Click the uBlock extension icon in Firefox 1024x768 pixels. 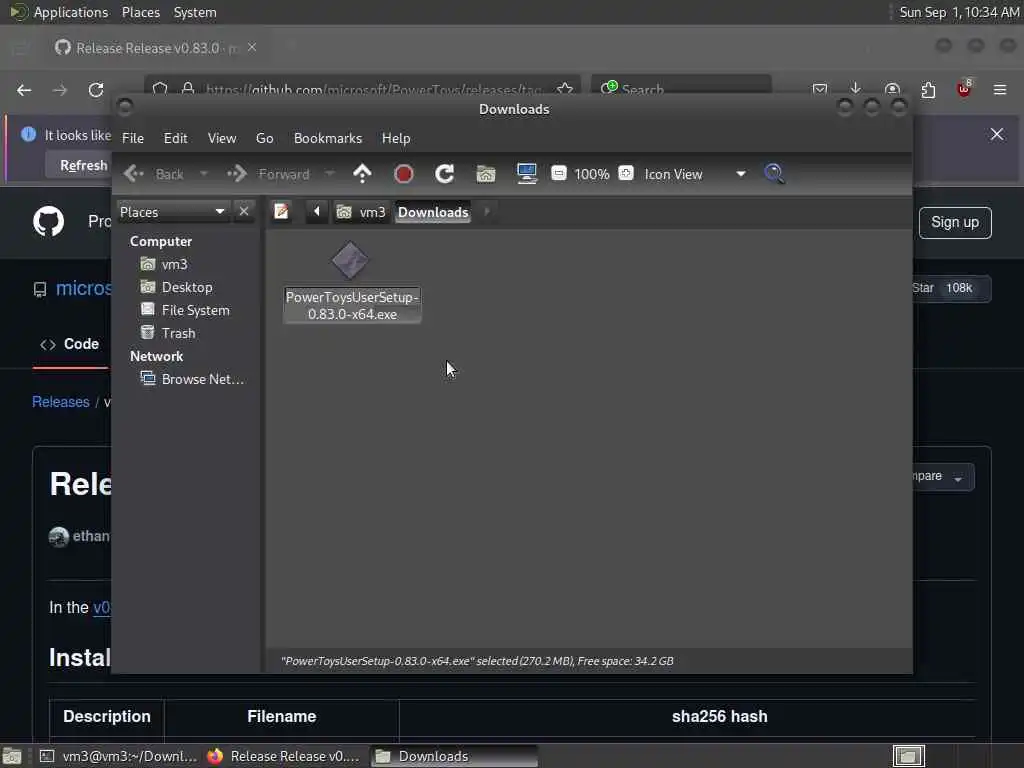pyautogui.click(x=964, y=89)
